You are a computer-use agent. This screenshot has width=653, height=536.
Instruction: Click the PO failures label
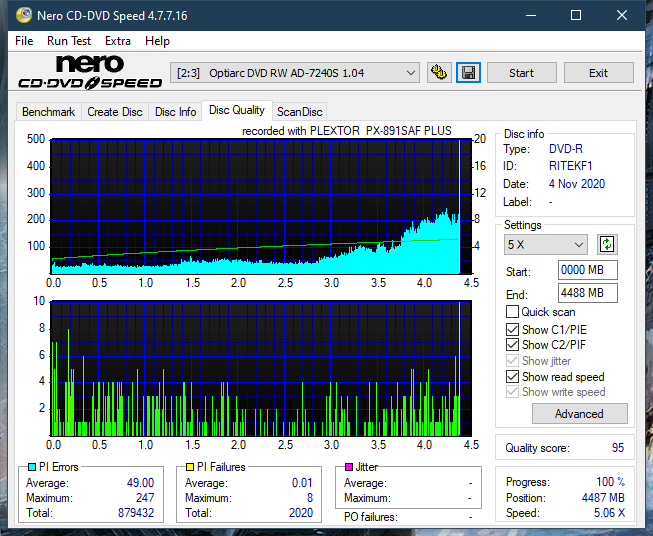370,517
